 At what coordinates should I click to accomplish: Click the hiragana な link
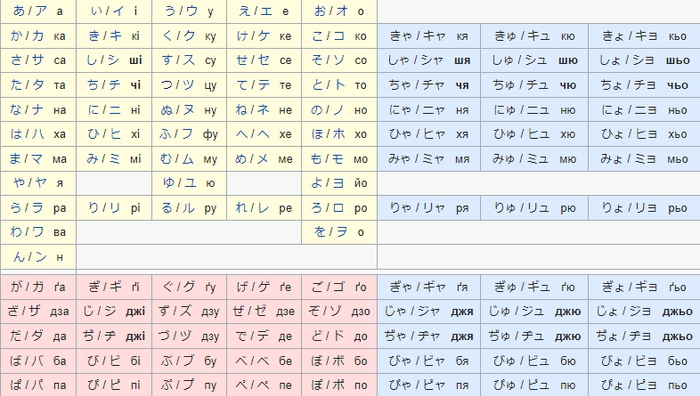(16, 109)
